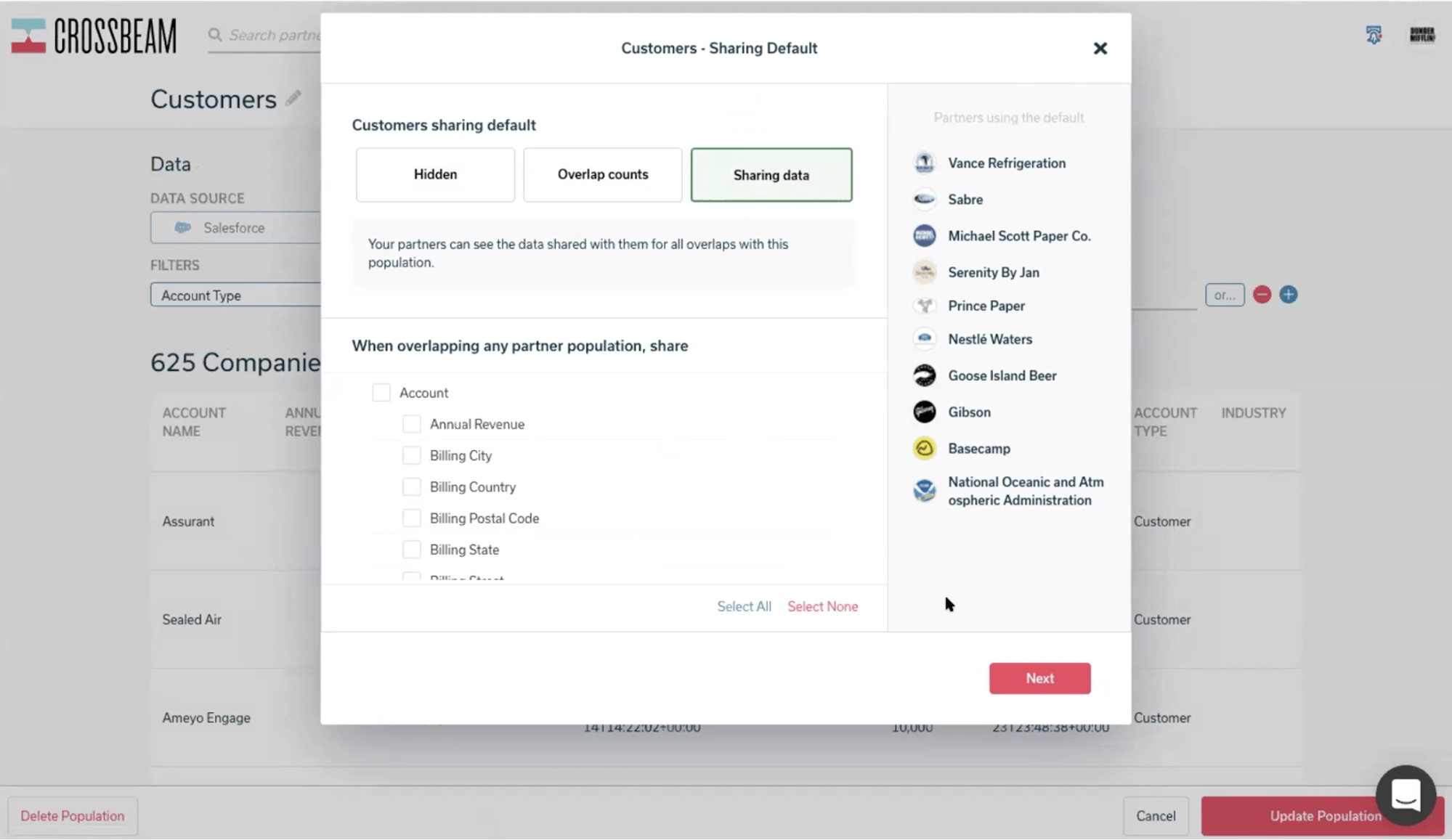
Task: Click the Salesforce cloud icon
Action: click(x=182, y=227)
